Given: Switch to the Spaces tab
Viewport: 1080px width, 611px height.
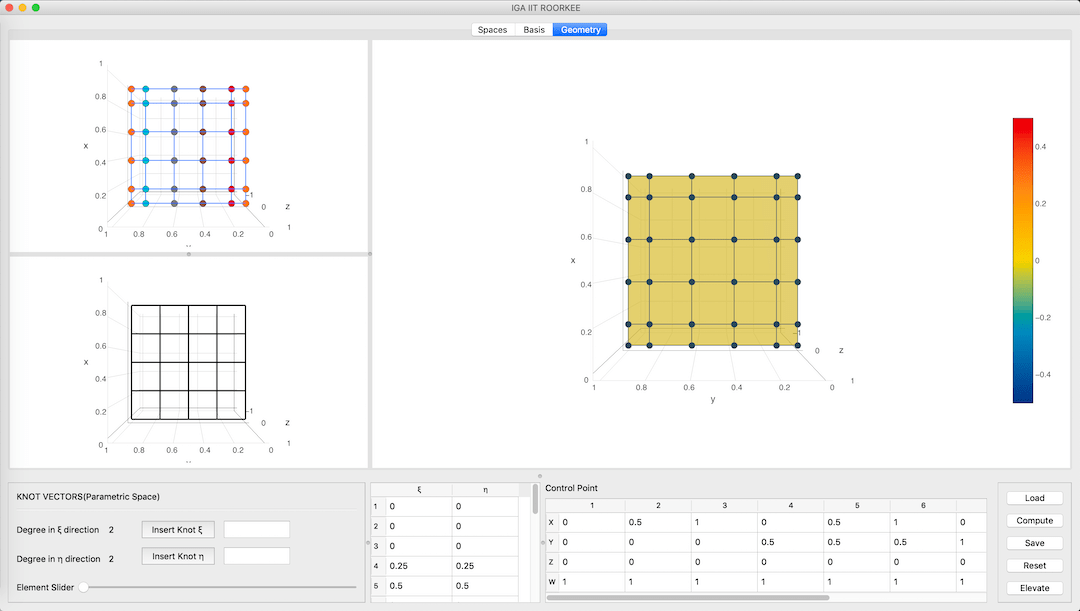Looking at the screenshot, I should coord(492,30).
